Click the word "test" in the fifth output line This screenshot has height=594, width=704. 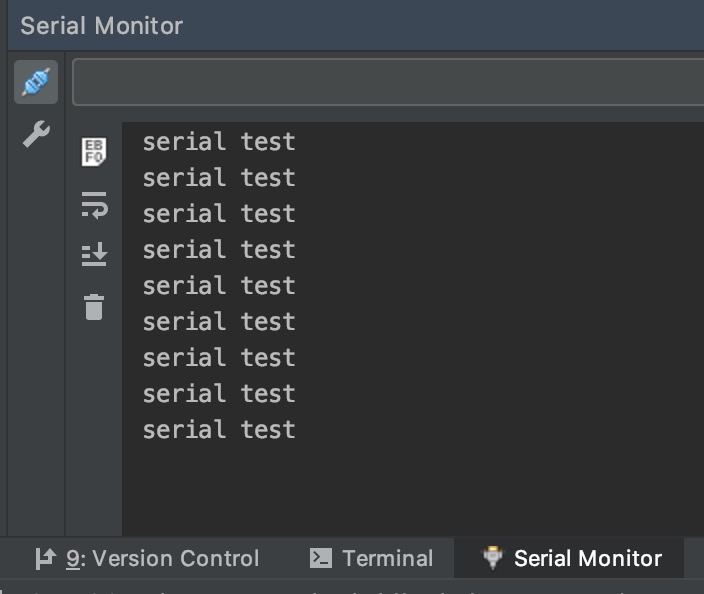(x=268, y=286)
